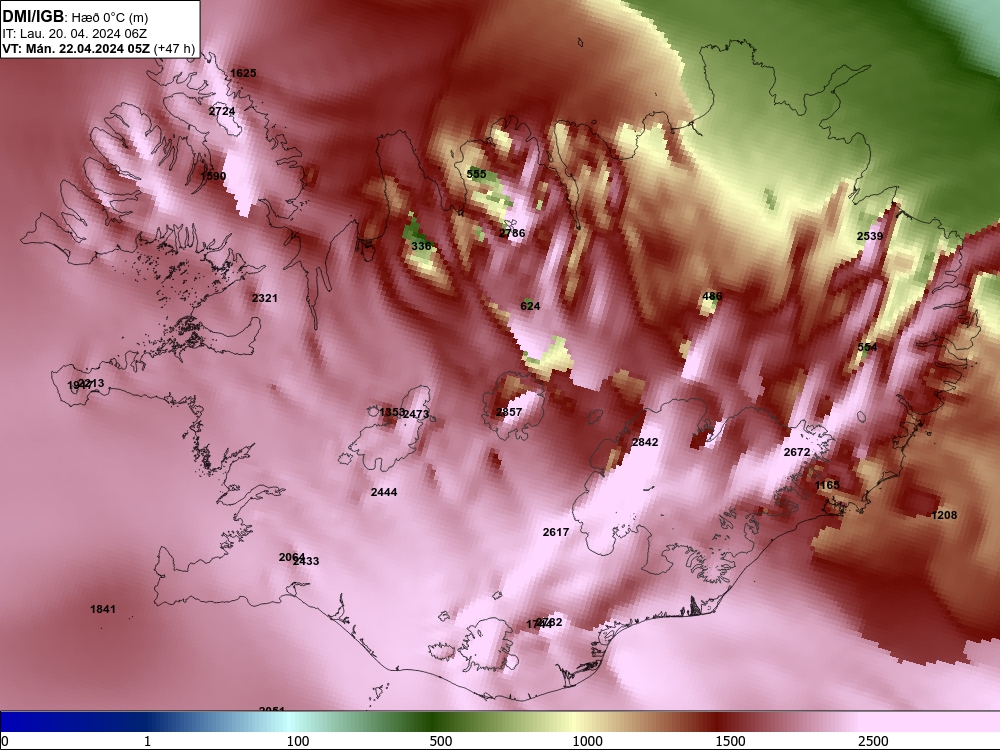Select the map label 2786
1000x750 pixels.
512,233
